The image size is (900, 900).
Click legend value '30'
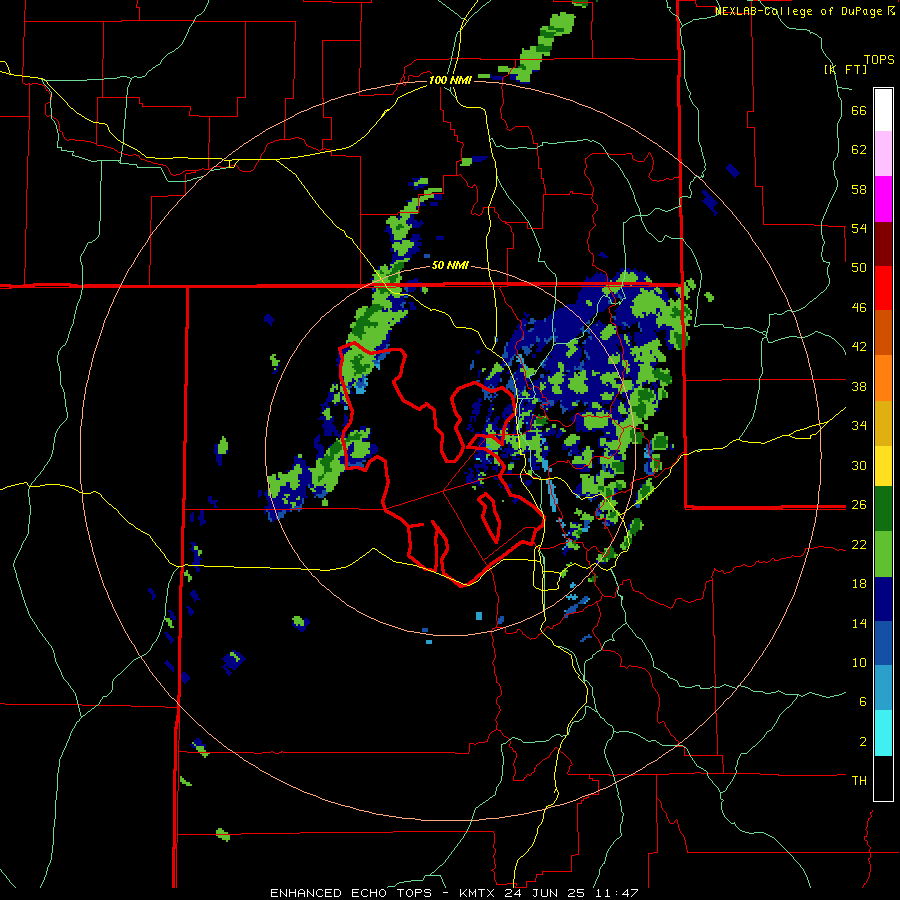pyautogui.click(x=859, y=465)
